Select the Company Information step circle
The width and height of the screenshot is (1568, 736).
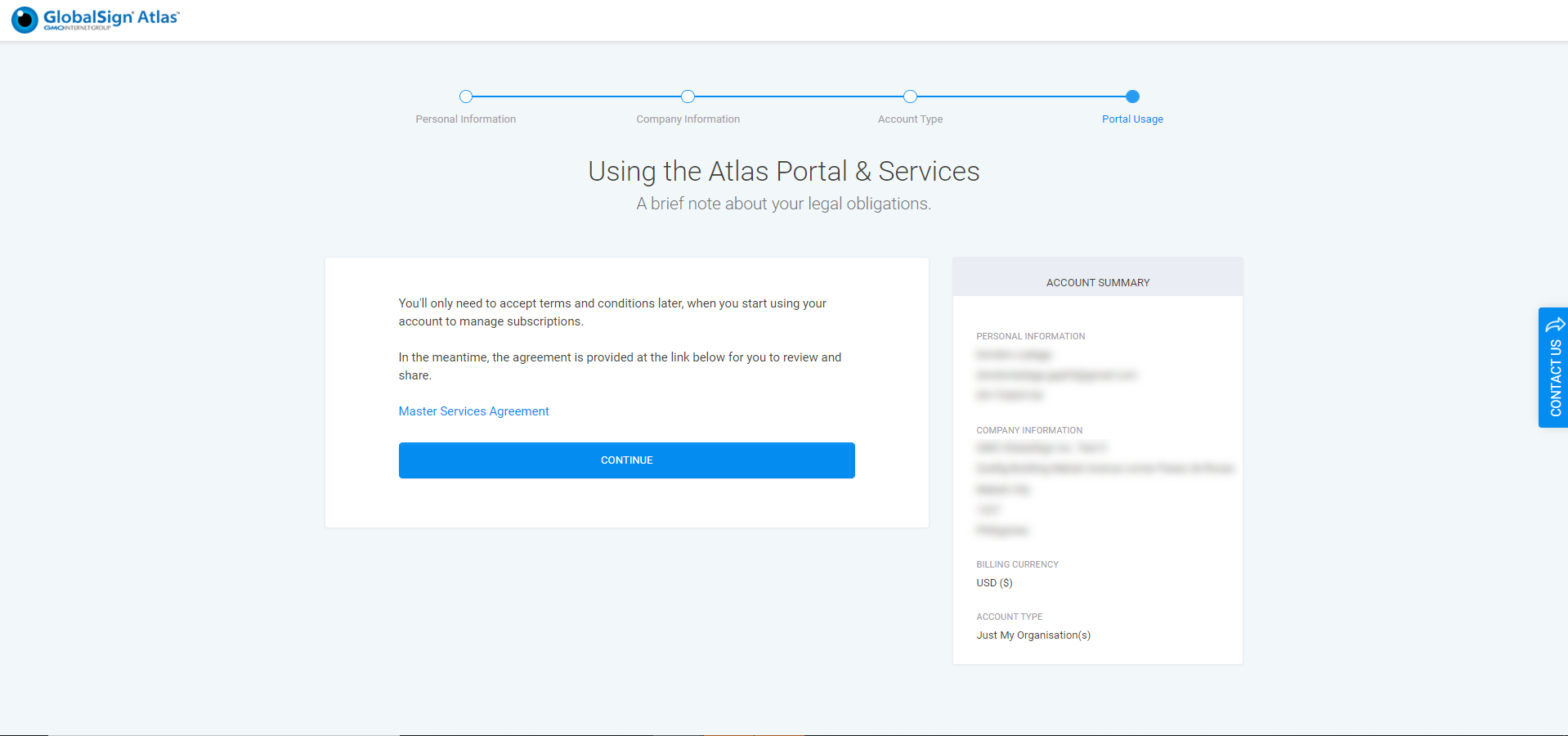[688, 96]
